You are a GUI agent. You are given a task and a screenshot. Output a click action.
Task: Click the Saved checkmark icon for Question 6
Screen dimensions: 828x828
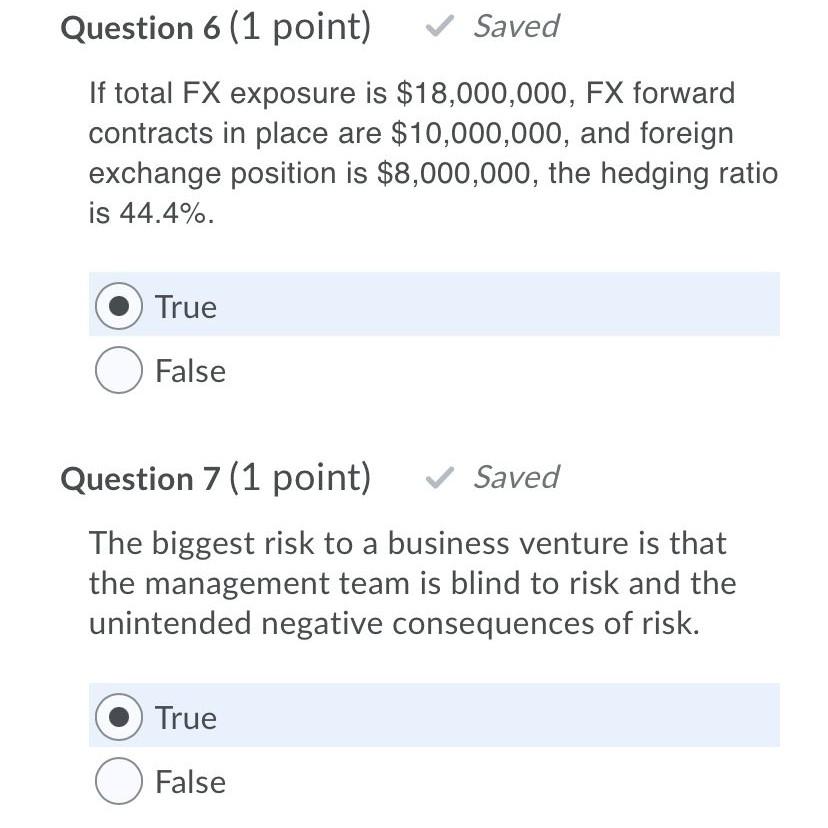[x=437, y=27]
